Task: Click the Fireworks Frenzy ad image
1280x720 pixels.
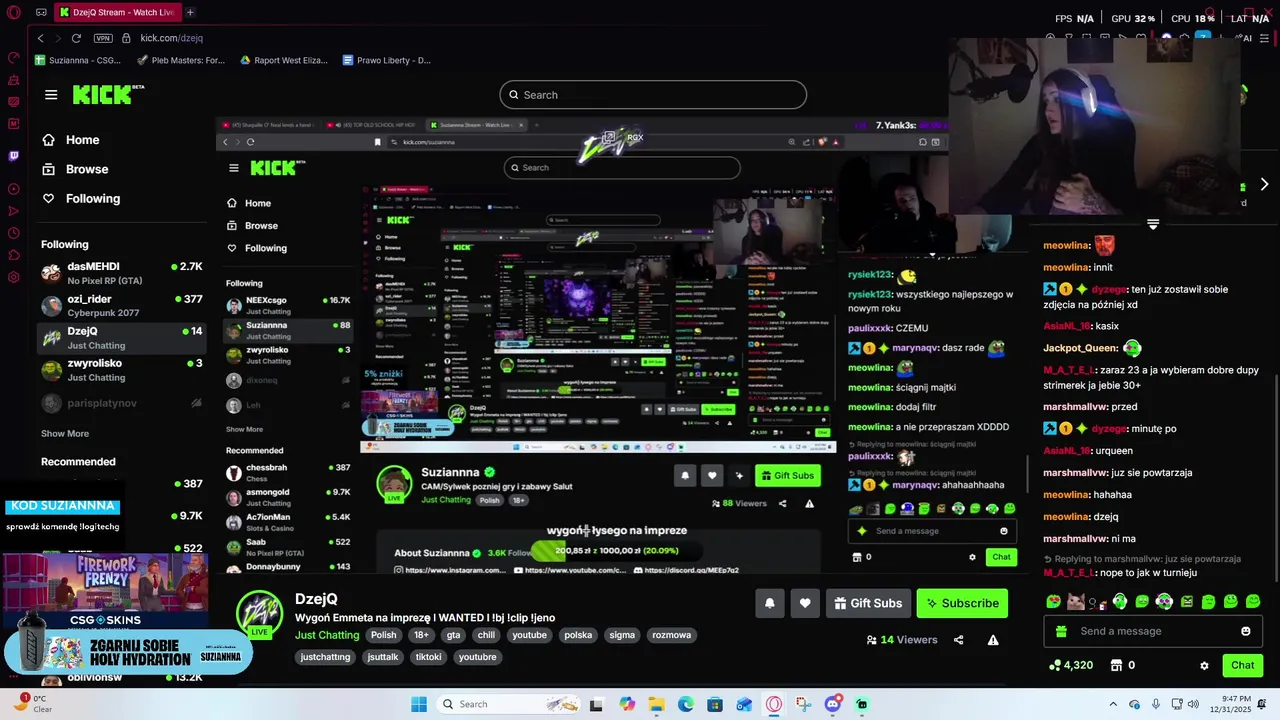Action: tap(105, 580)
